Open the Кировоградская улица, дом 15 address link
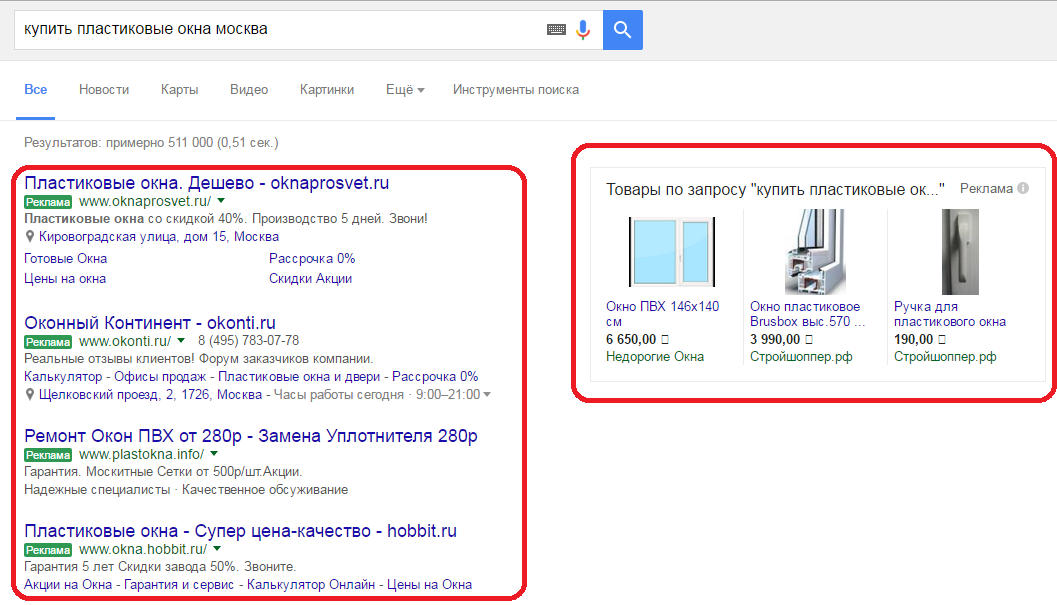The width and height of the screenshot is (1057, 605). (159, 237)
